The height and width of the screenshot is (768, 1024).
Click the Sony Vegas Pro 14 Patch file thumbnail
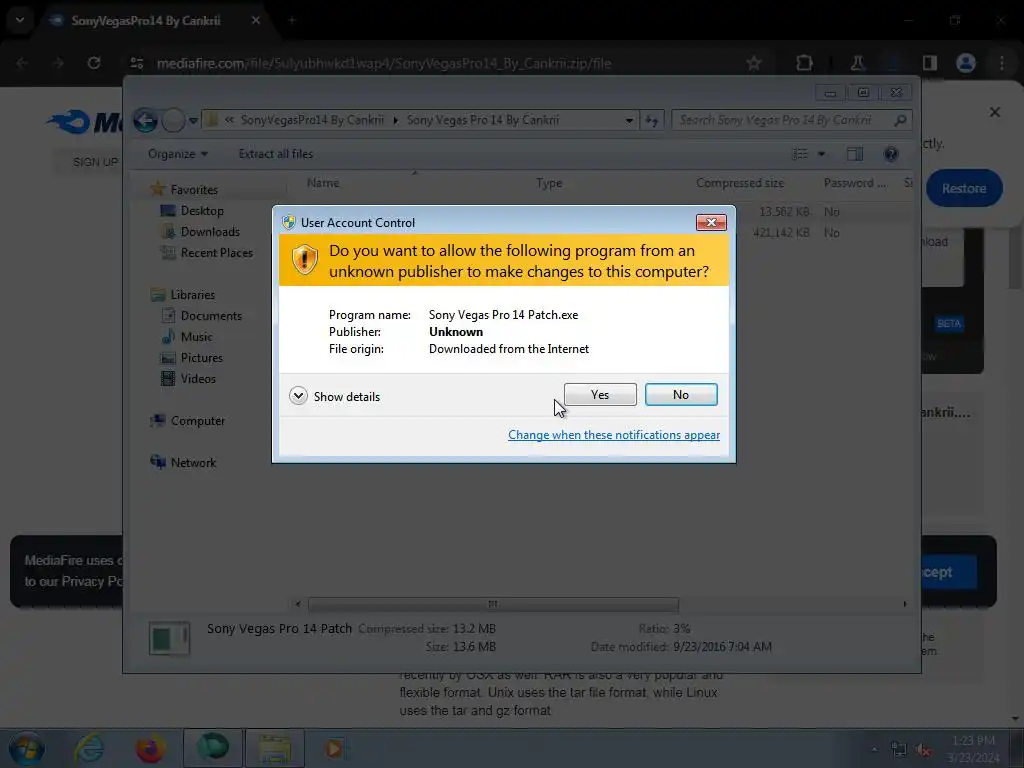[169, 638]
